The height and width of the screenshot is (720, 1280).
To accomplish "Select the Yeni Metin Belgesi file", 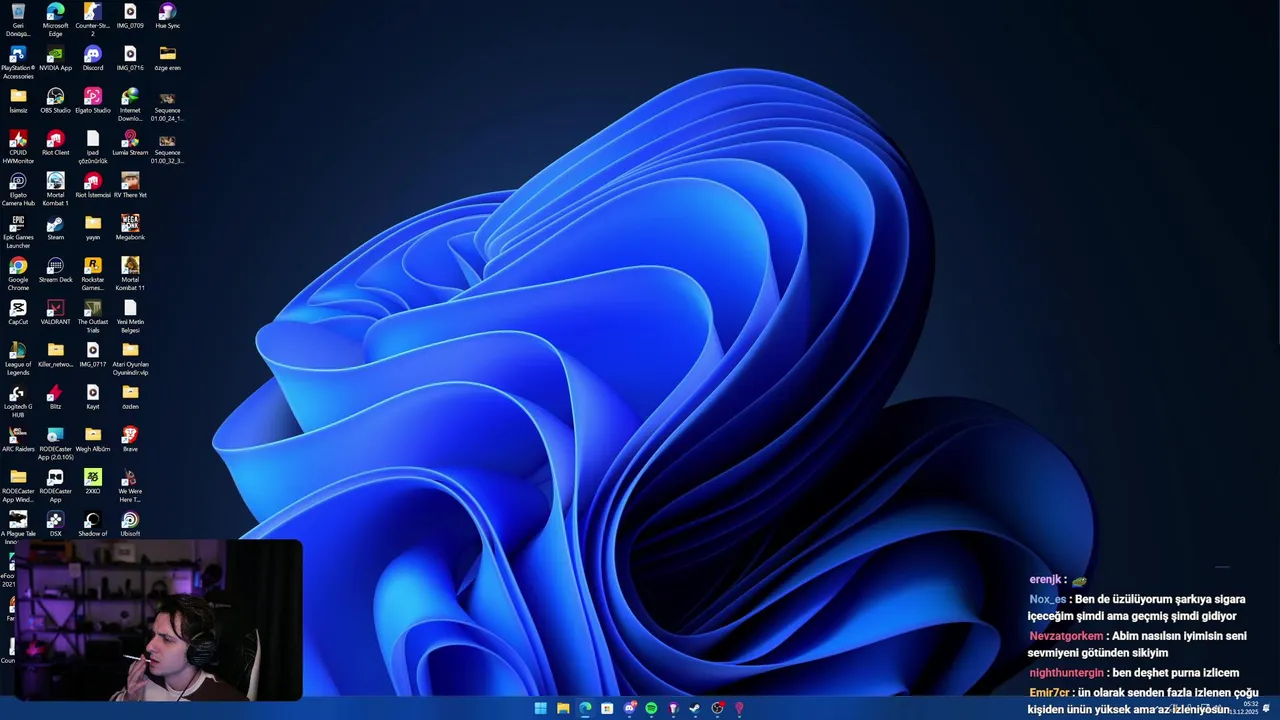I will (x=130, y=316).
